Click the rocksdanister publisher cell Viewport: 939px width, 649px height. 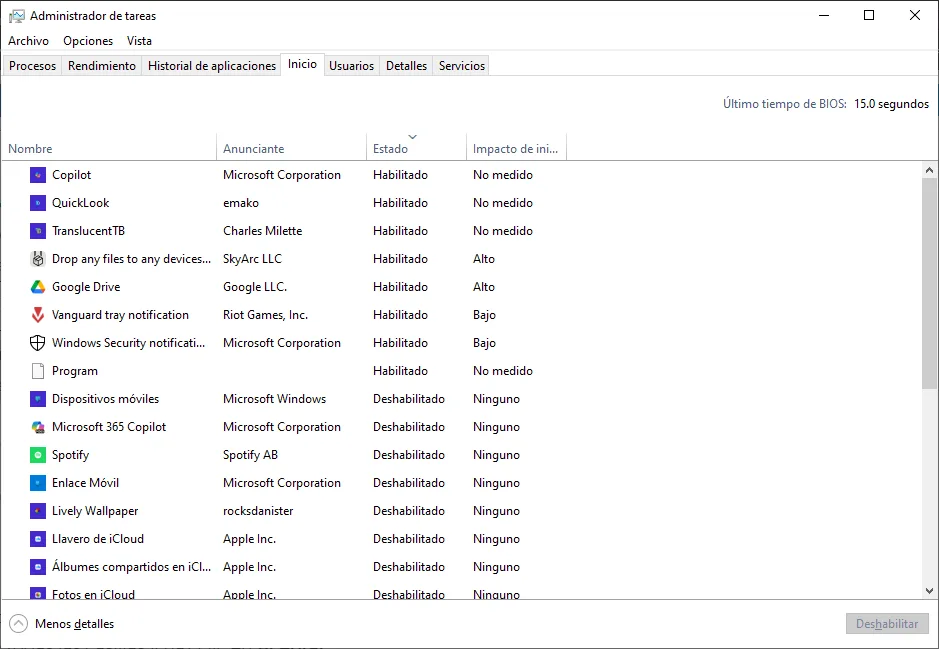[x=258, y=511]
